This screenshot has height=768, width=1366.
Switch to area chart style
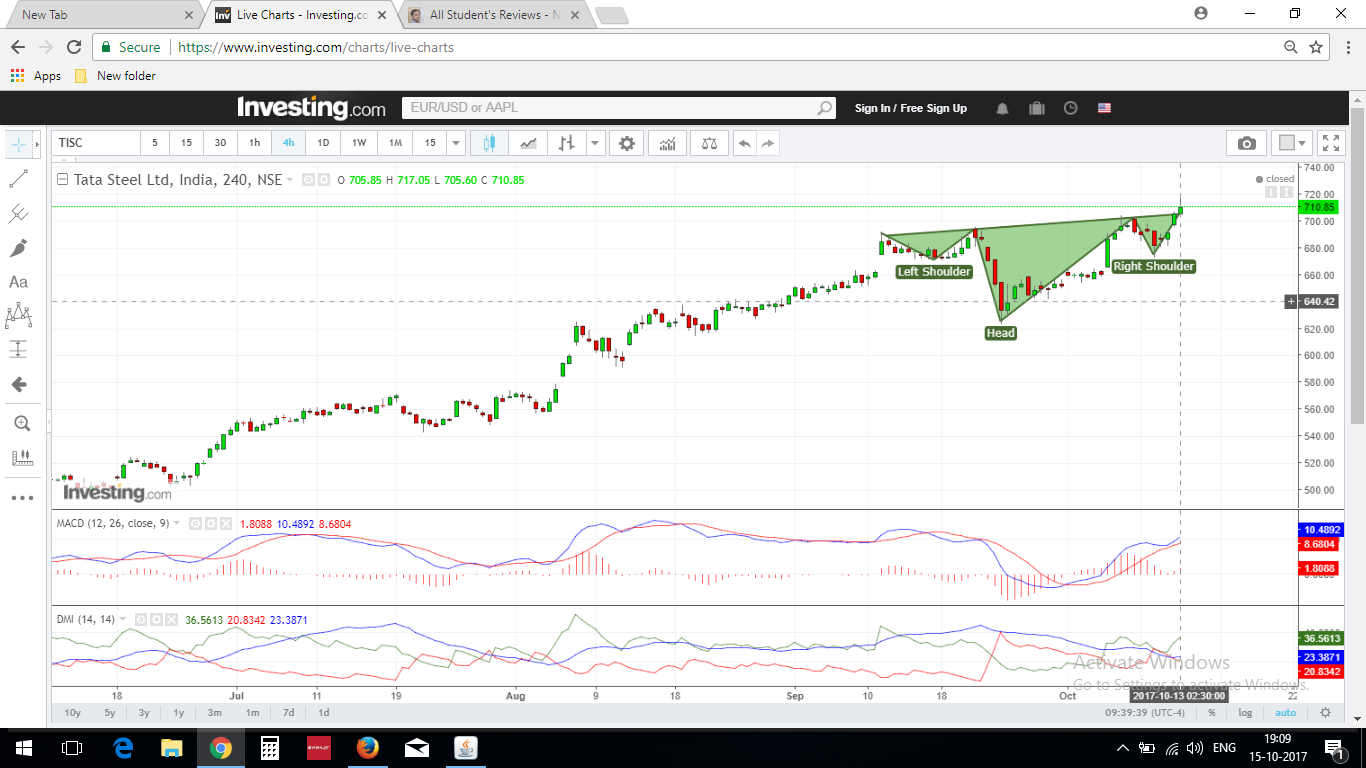point(527,143)
